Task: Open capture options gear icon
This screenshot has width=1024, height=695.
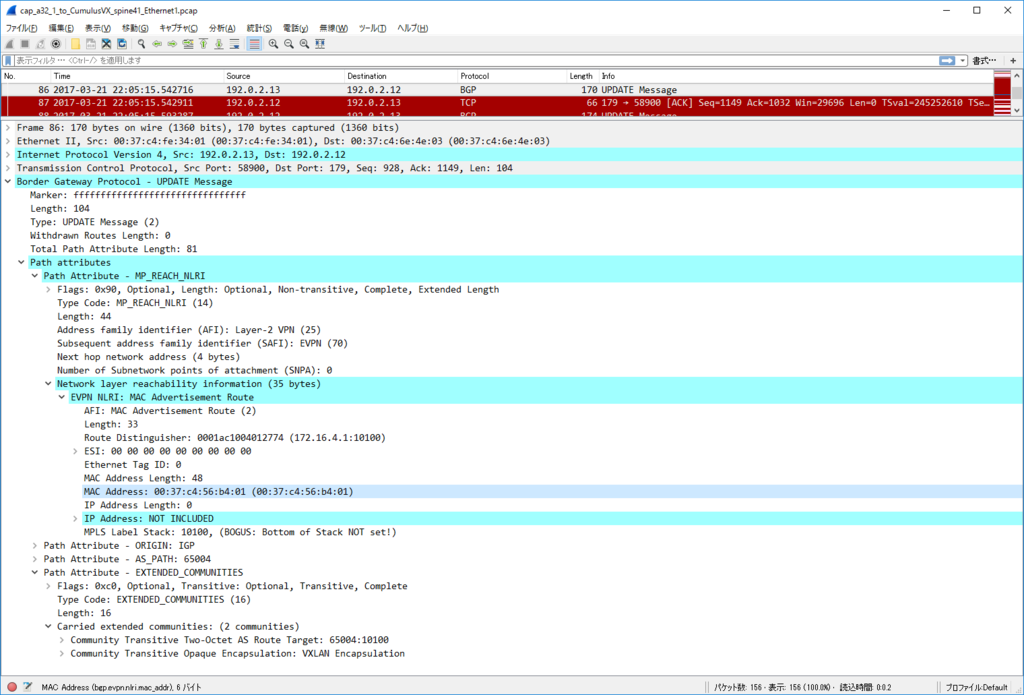Action: 56,44
